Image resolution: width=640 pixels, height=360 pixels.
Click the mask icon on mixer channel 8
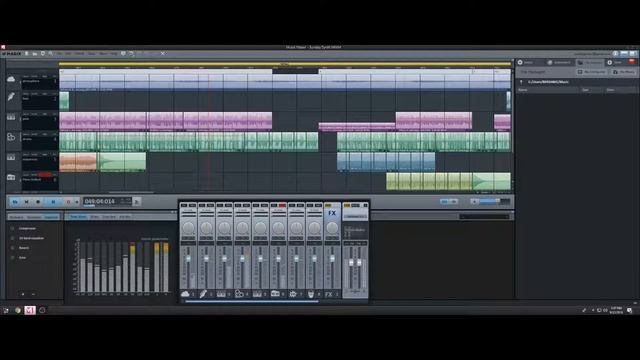[x=311, y=293]
